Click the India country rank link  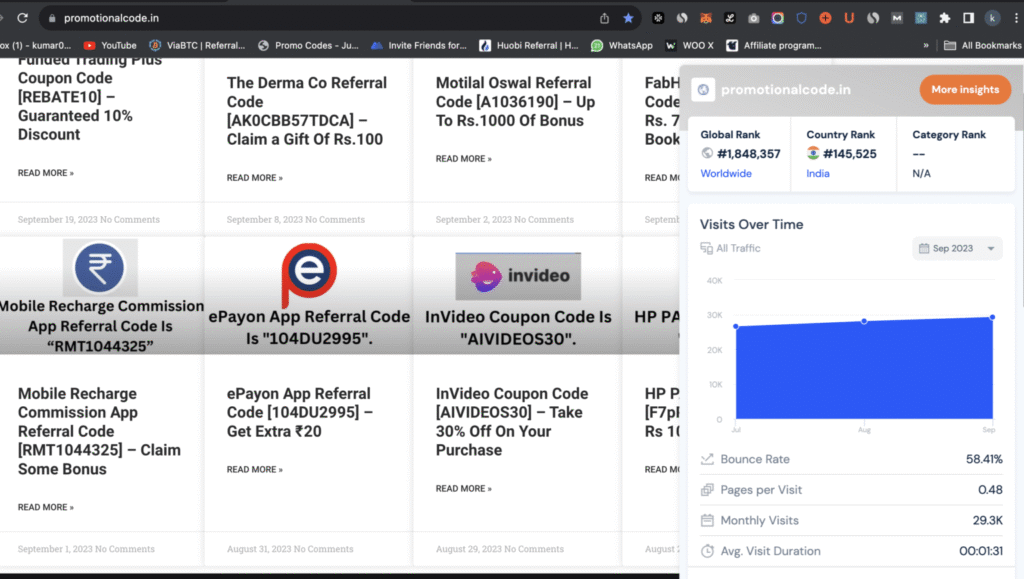[820, 174]
